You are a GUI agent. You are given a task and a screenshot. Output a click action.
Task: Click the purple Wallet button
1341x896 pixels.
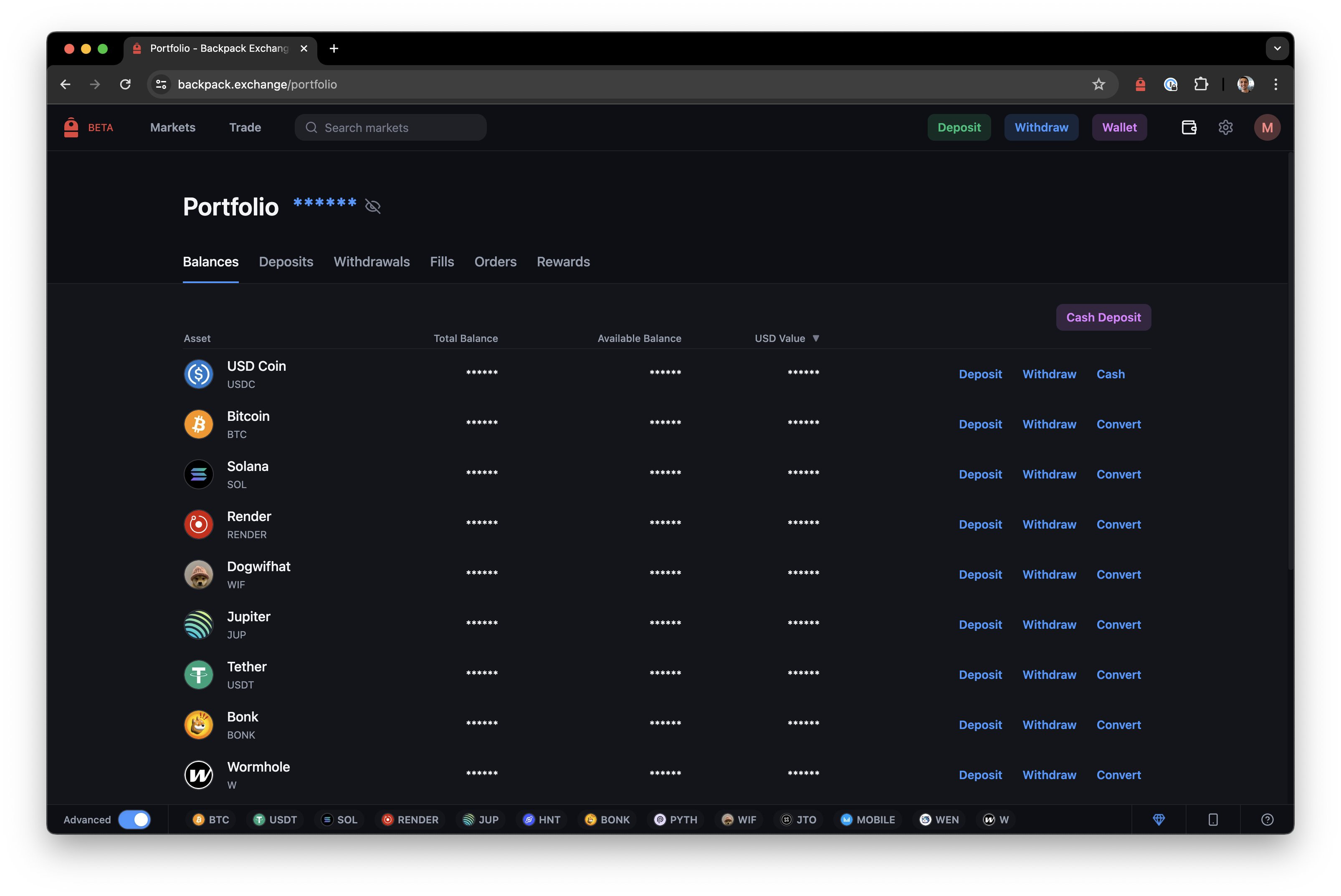coord(1119,127)
